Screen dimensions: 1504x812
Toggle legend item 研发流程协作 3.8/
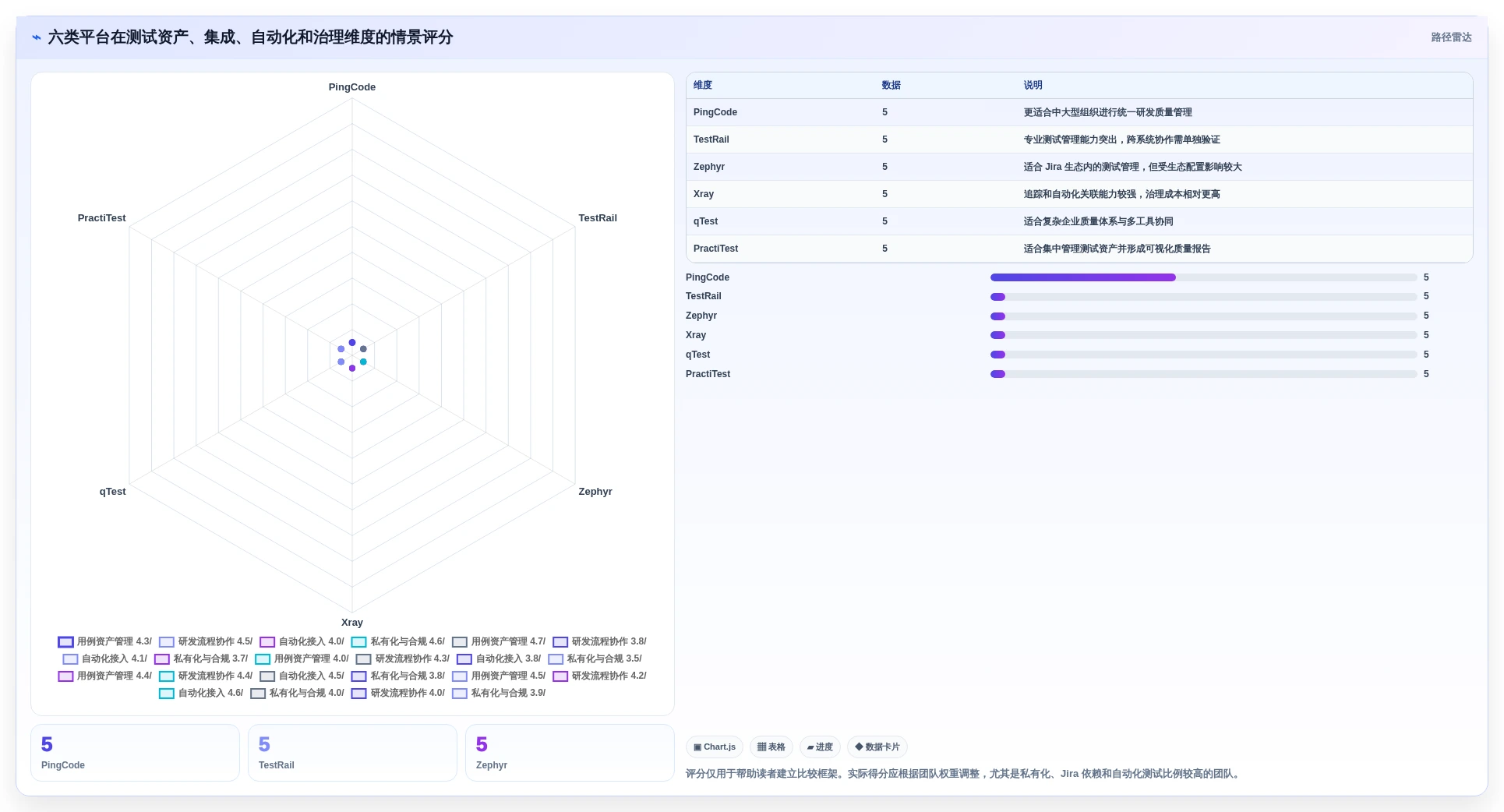599,642
